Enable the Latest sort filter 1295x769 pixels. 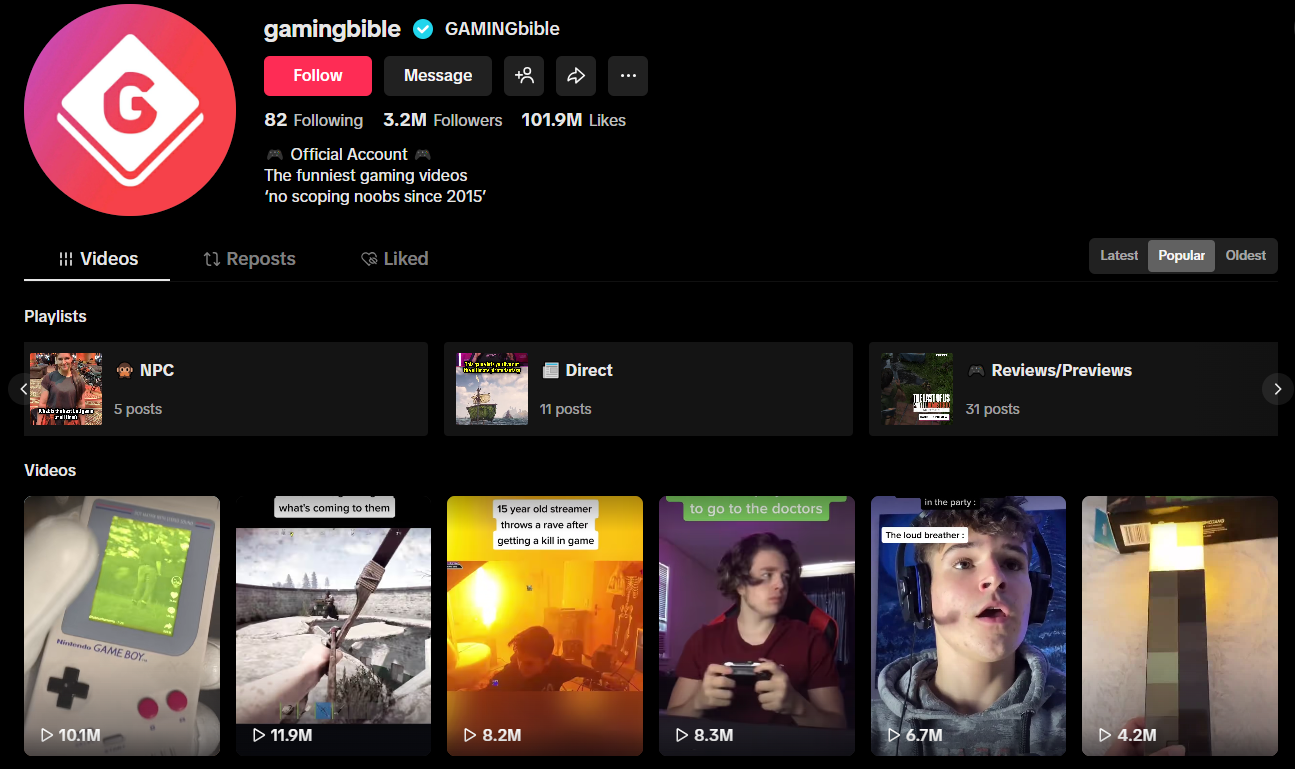pos(1119,255)
